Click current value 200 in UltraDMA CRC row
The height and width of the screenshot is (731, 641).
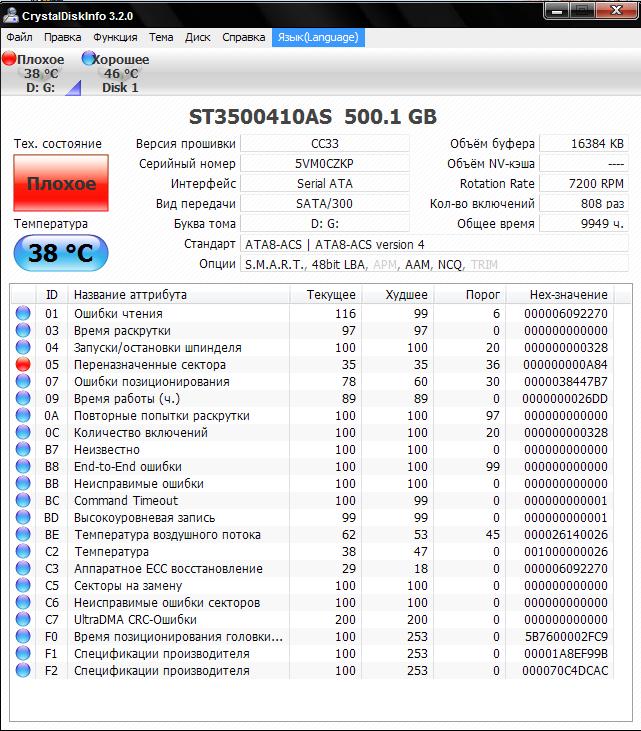tap(345, 620)
